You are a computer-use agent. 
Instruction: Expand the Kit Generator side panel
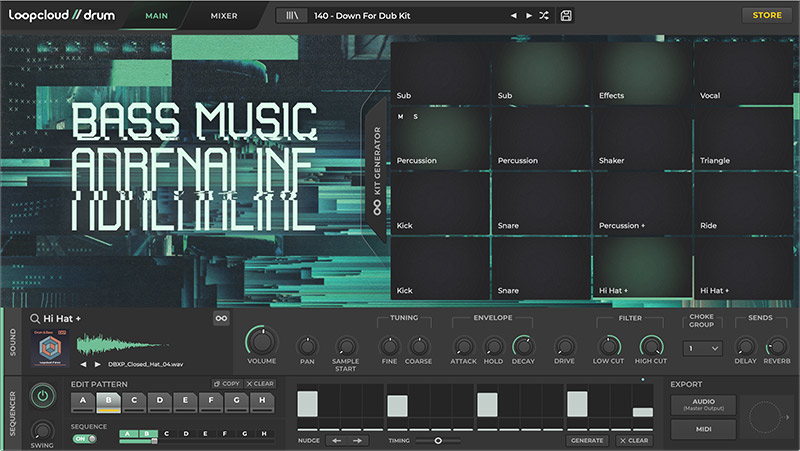377,170
